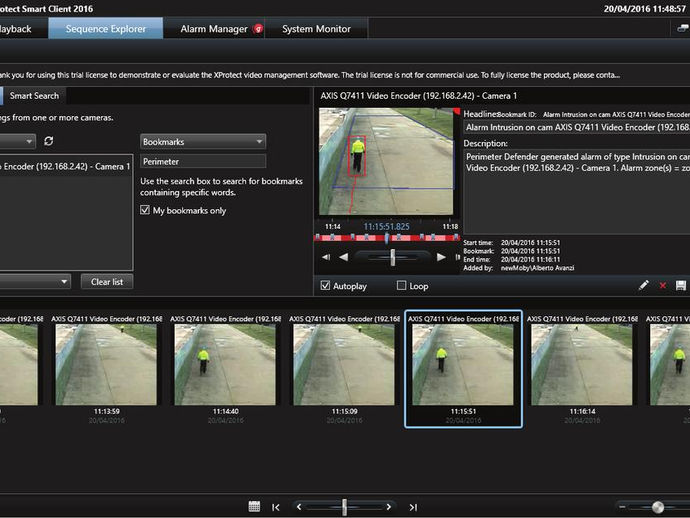This screenshot has width=690, height=518.
Task: Click the right arrow of the bottom navigation slider
Action: 389,507
